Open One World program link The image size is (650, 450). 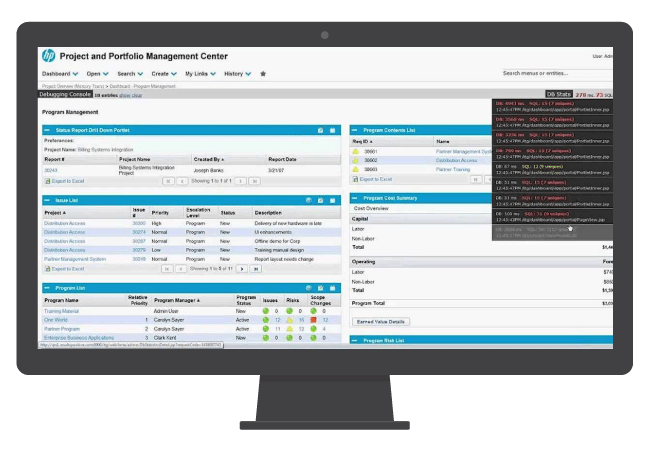point(56,320)
